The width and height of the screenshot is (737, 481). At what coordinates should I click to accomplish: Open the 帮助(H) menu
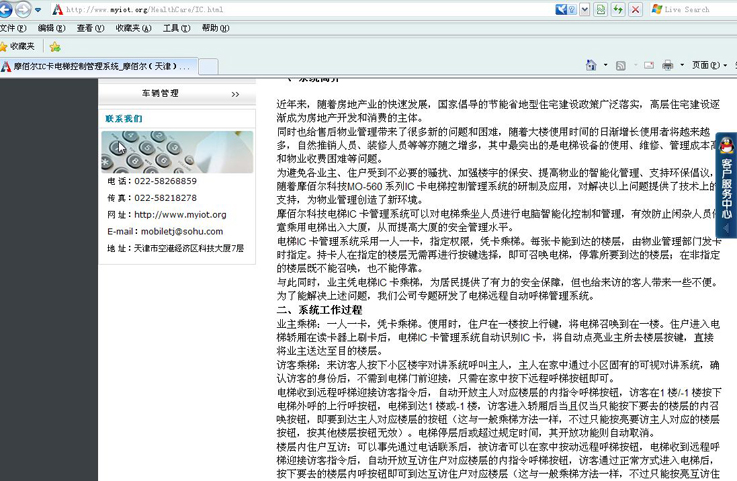point(215,28)
